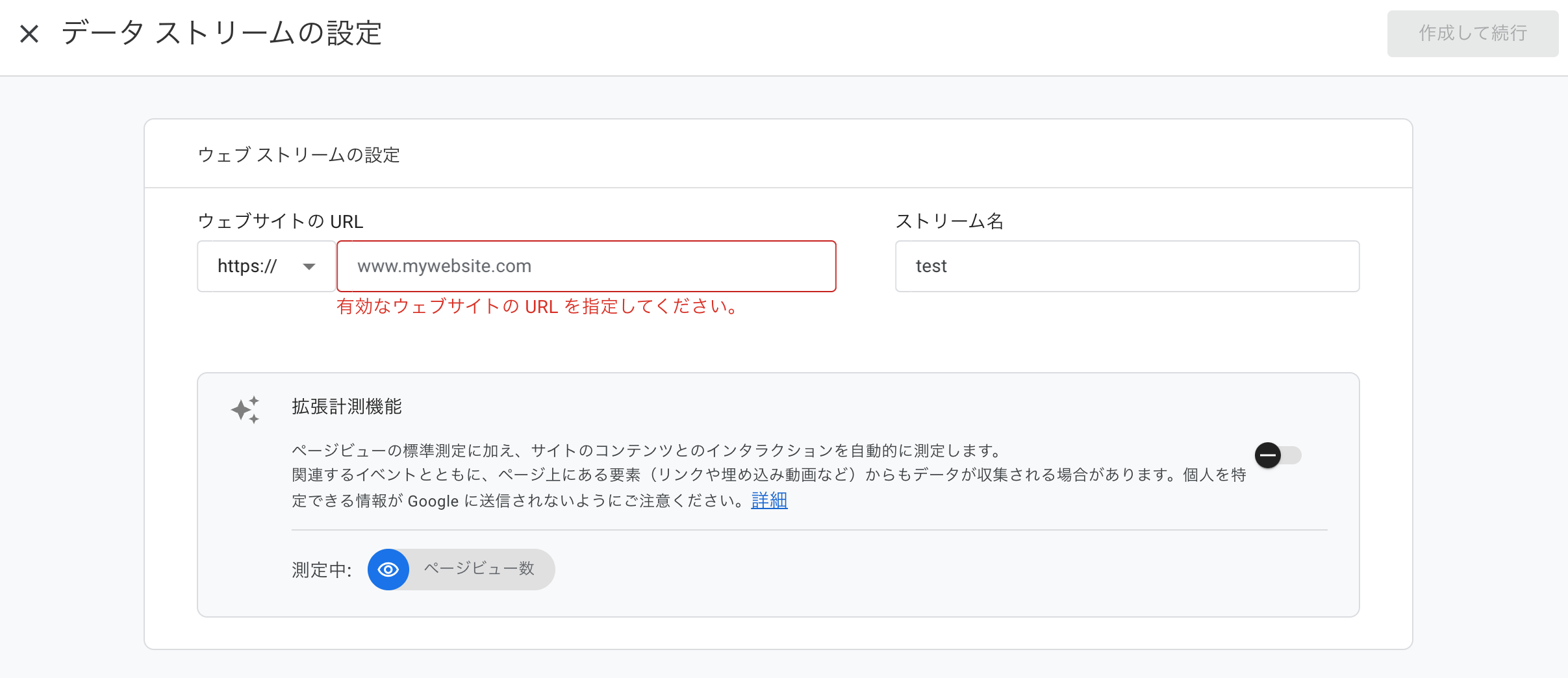
Task: Click the ウェブサイトの URL field label
Action: [280, 221]
